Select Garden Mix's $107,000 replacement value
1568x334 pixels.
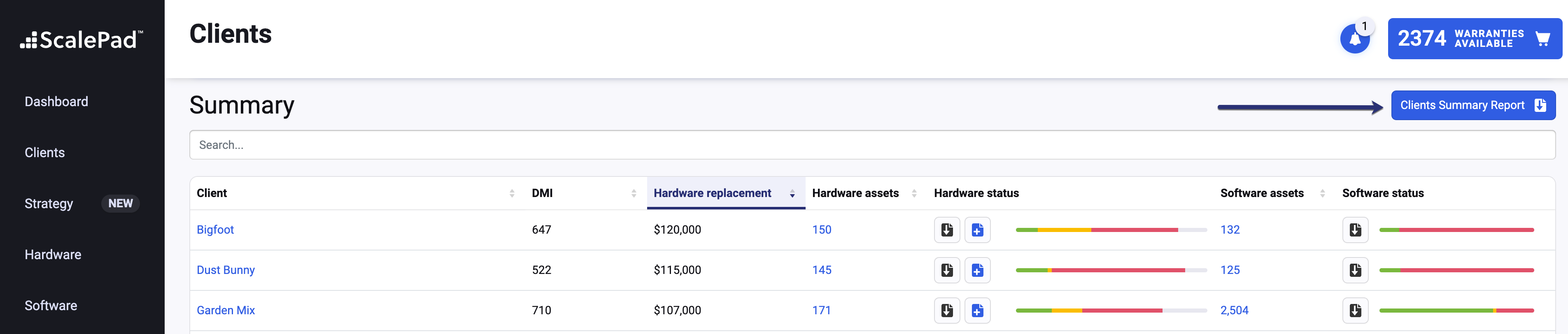tap(678, 310)
